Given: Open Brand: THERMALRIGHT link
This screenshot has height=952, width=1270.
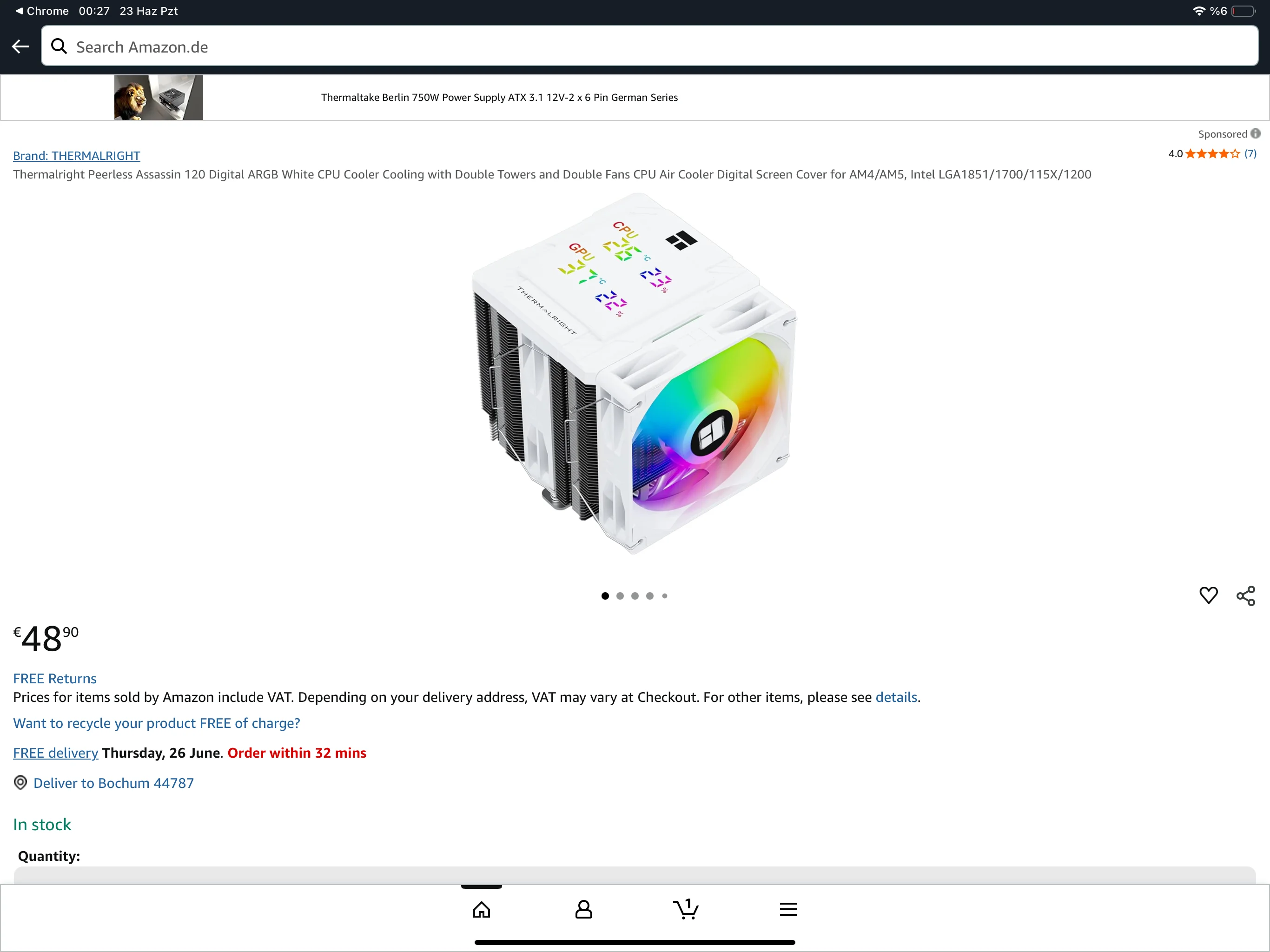Looking at the screenshot, I should (76, 156).
